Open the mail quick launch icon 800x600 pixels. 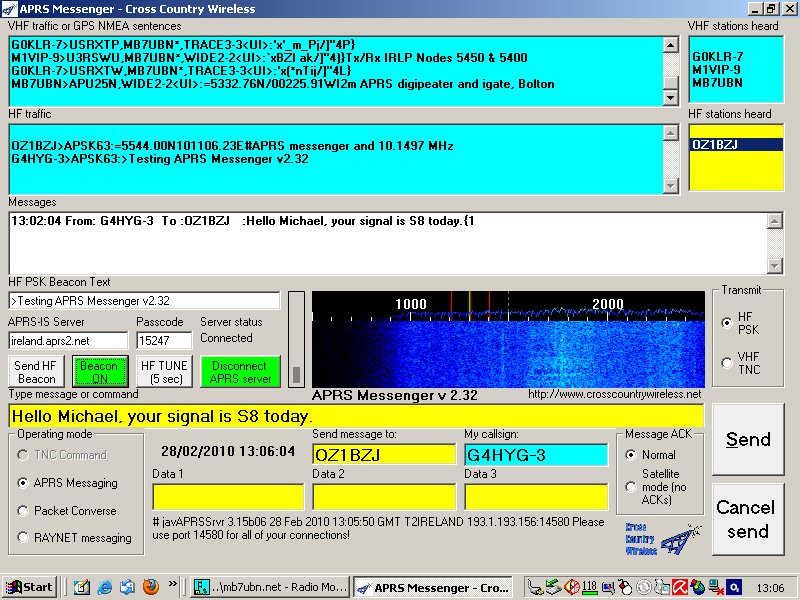tap(128, 587)
